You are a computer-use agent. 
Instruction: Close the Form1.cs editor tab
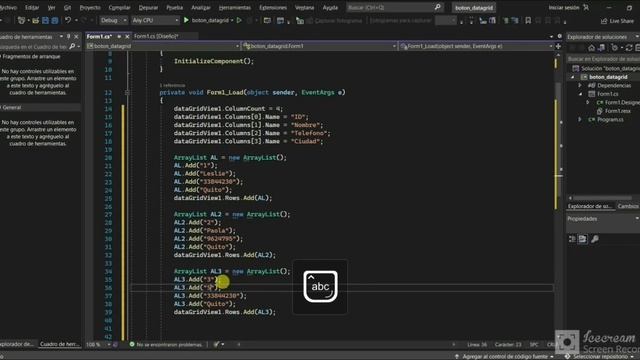(x=127, y=36)
